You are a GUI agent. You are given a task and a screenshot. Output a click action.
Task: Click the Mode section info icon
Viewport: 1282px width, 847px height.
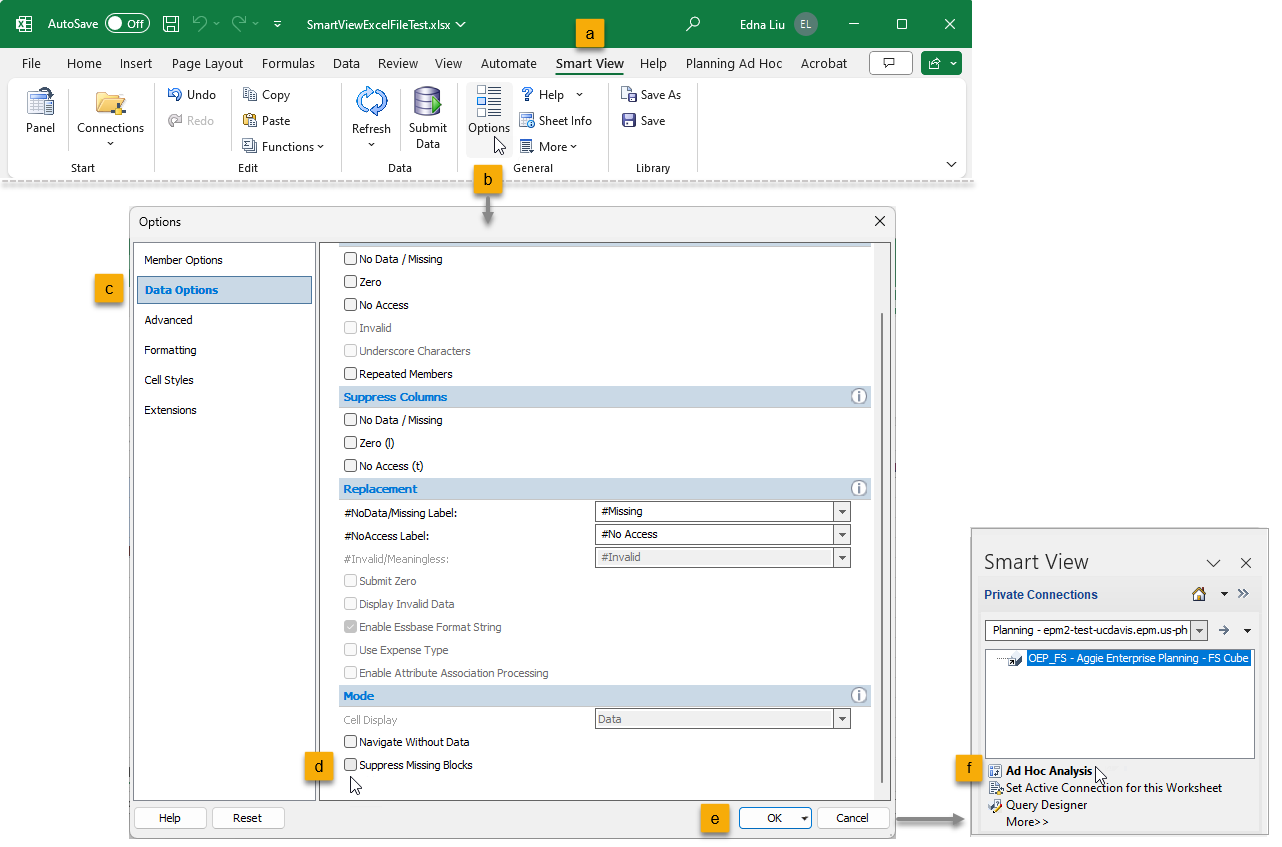point(858,695)
